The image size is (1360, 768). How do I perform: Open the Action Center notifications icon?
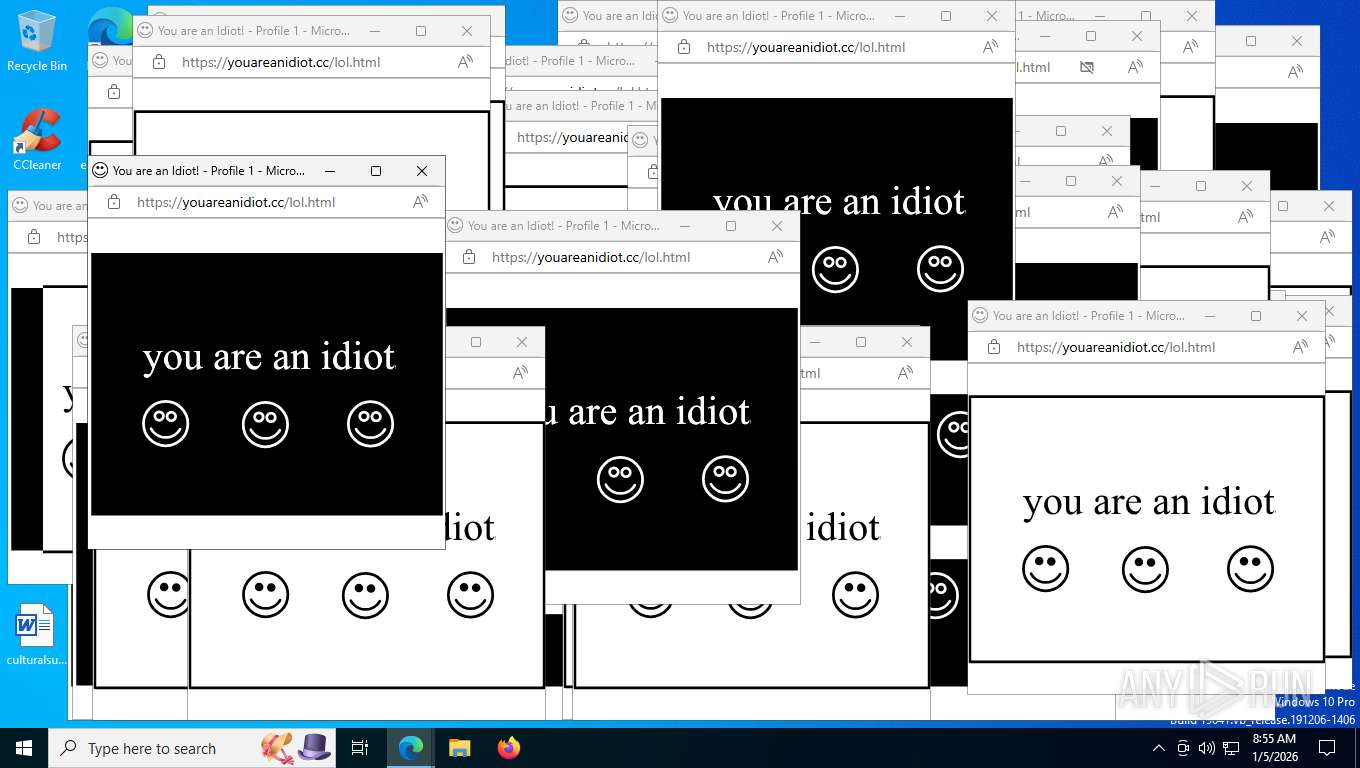coord(1327,748)
